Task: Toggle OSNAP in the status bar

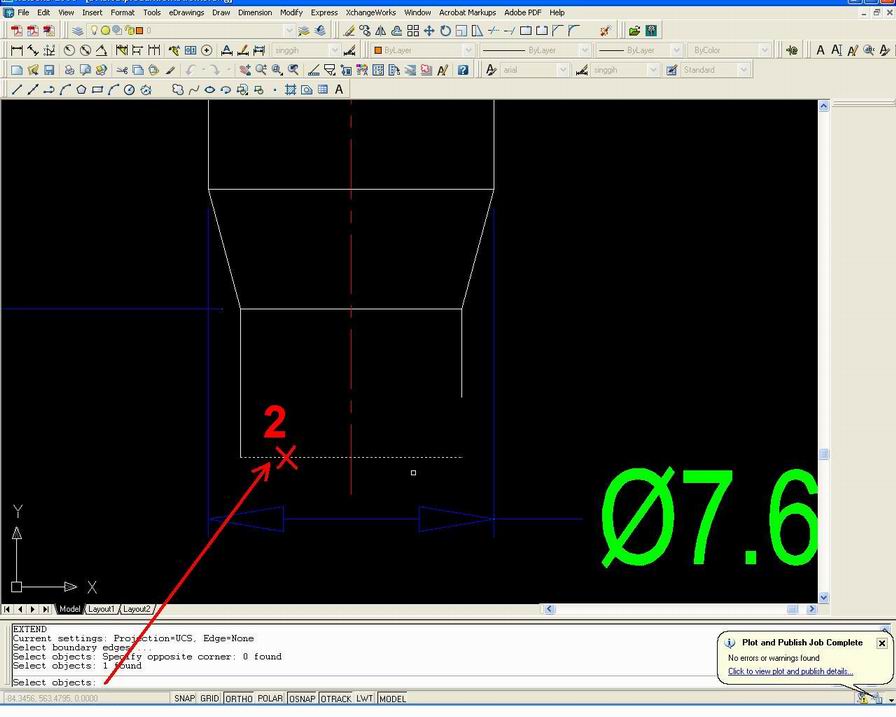Action: point(301,698)
